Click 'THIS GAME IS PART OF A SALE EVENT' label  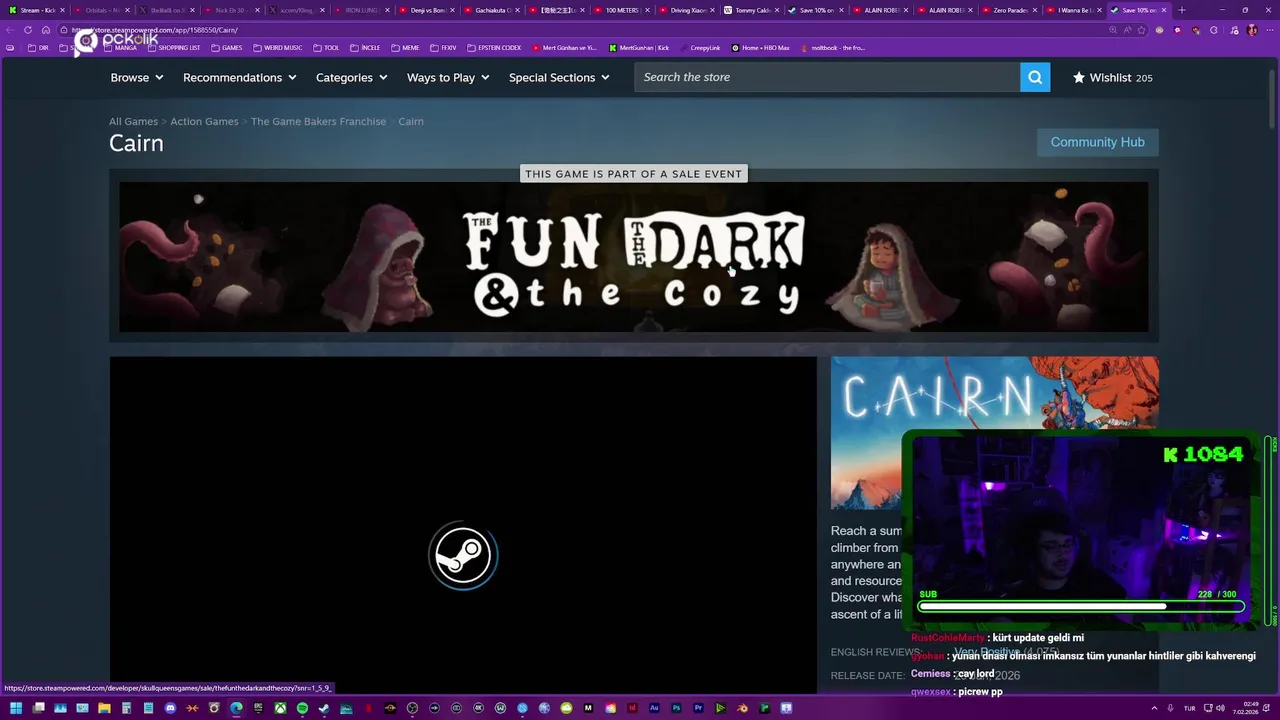coord(634,174)
